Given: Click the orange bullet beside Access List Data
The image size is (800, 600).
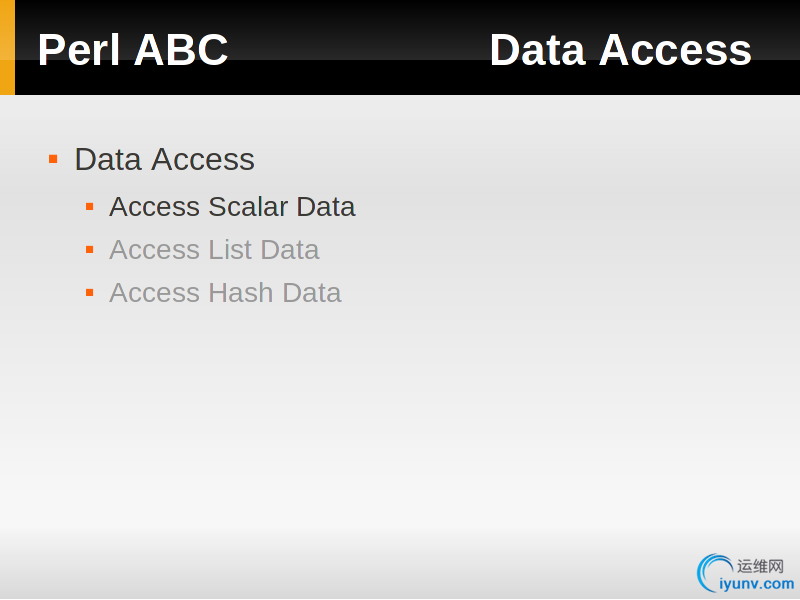Looking at the screenshot, I should [x=90, y=249].
